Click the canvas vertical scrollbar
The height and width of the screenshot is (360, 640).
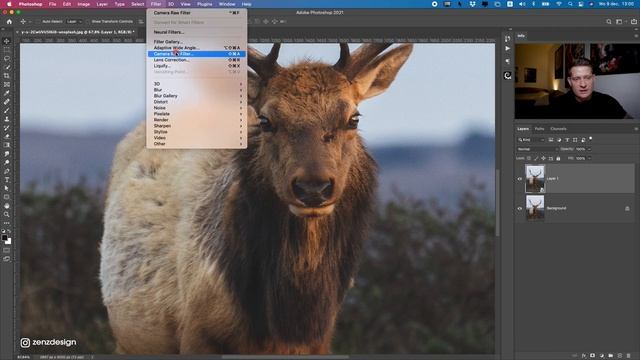pos(498,202)
